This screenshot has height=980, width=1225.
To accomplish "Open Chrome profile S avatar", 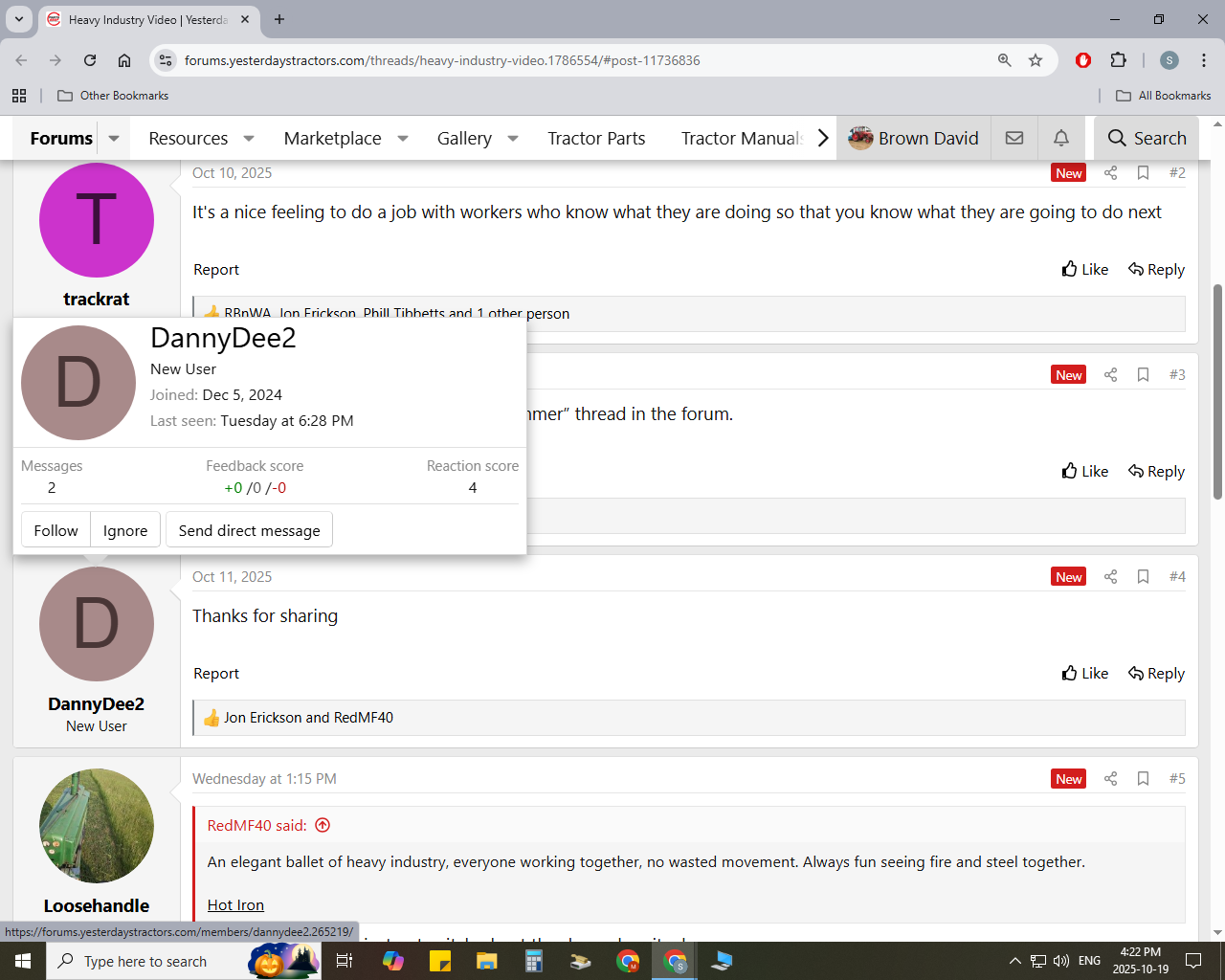I will pos(1169,60).
